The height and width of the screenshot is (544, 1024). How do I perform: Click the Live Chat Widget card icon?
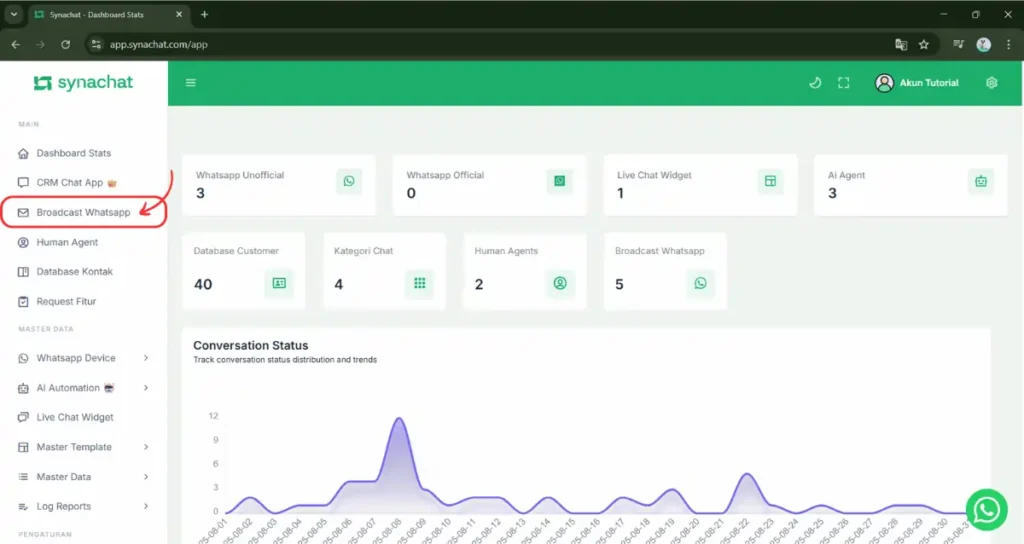point(771,181)
